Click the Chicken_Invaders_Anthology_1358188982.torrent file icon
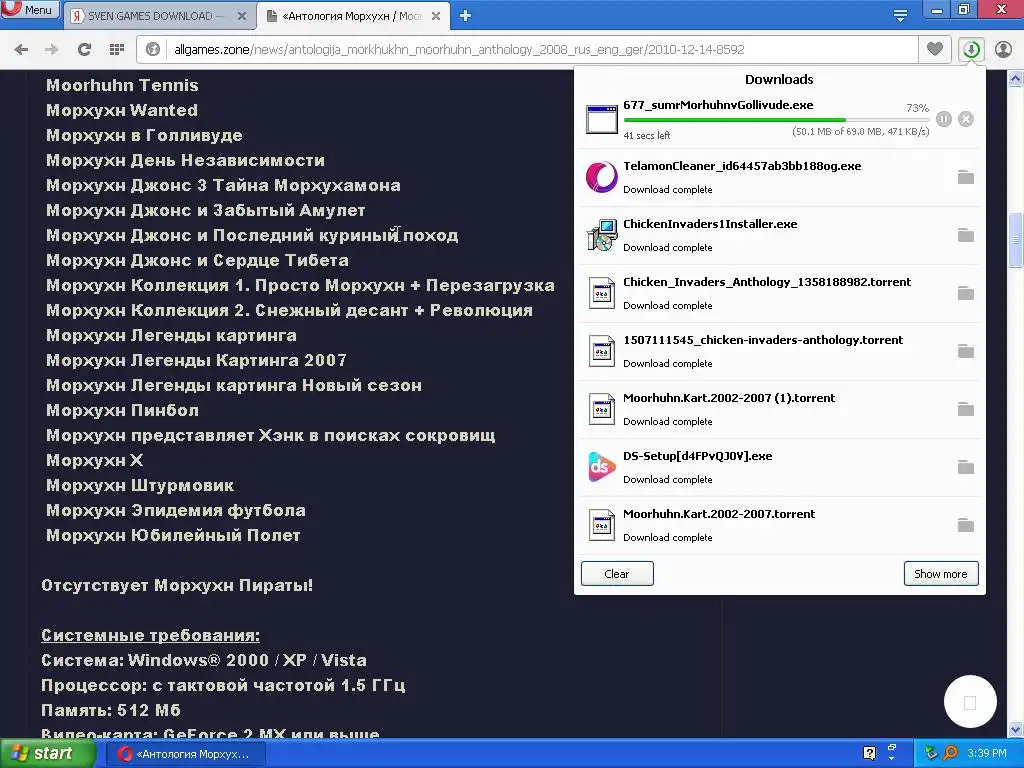 (x=601, y=293)
